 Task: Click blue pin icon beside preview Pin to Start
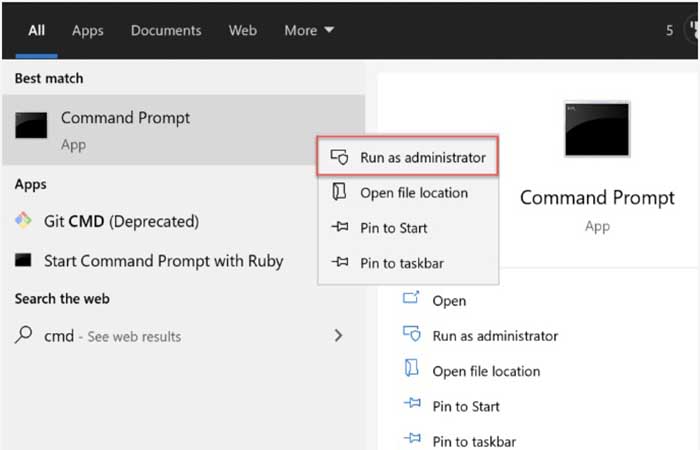point(412,403)
